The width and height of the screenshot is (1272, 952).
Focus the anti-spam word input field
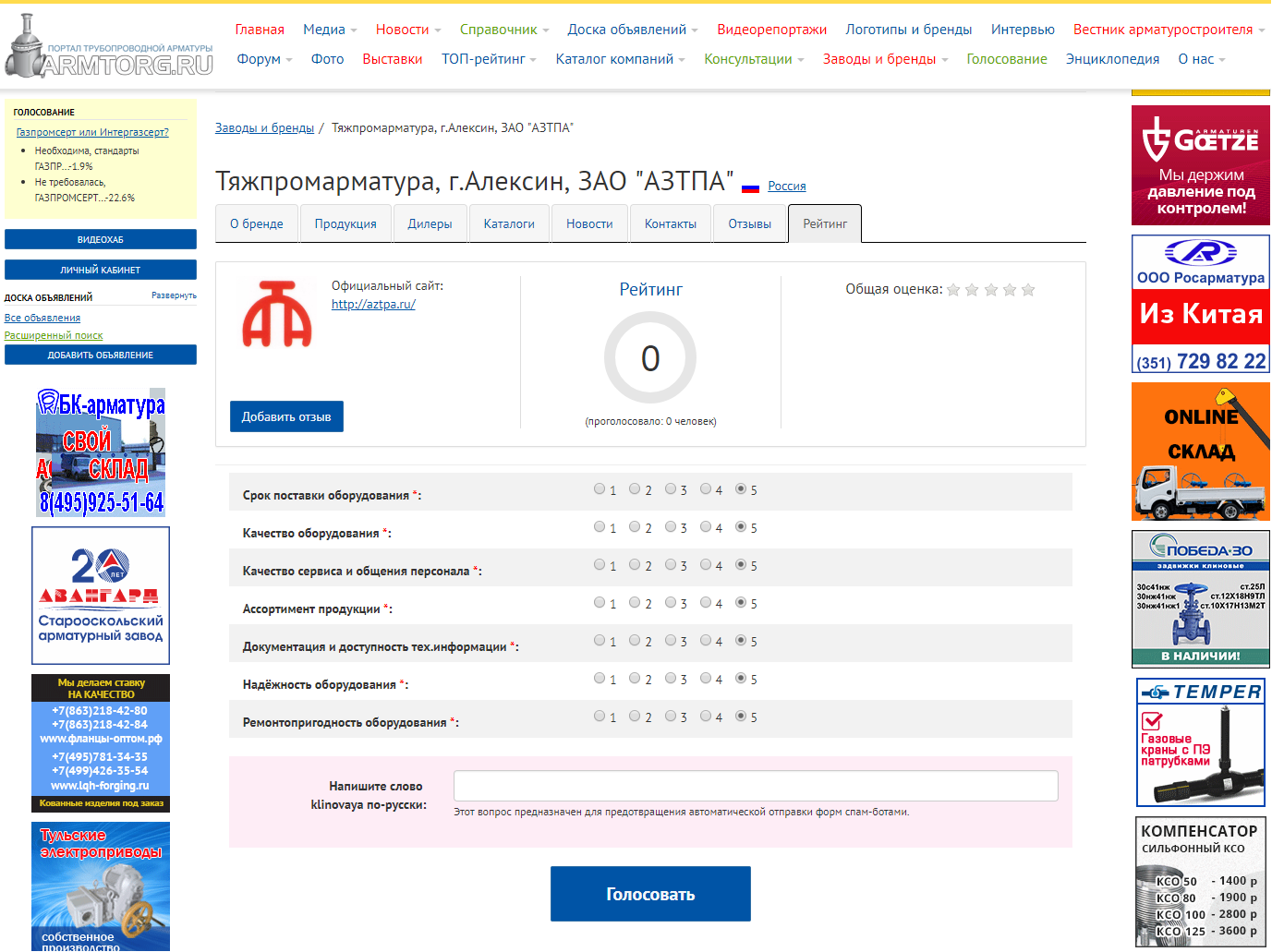click(x=755, y=786)
